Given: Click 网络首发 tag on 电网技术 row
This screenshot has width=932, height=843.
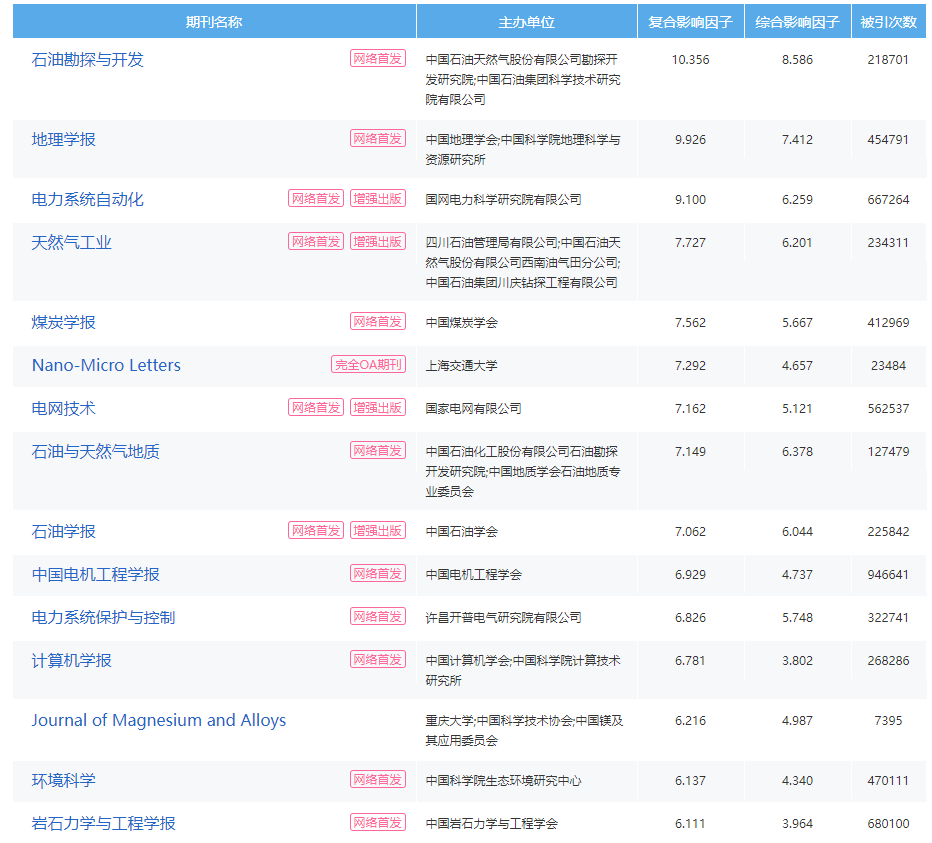Looking at the screenshot, I should (x=316, y=407).
